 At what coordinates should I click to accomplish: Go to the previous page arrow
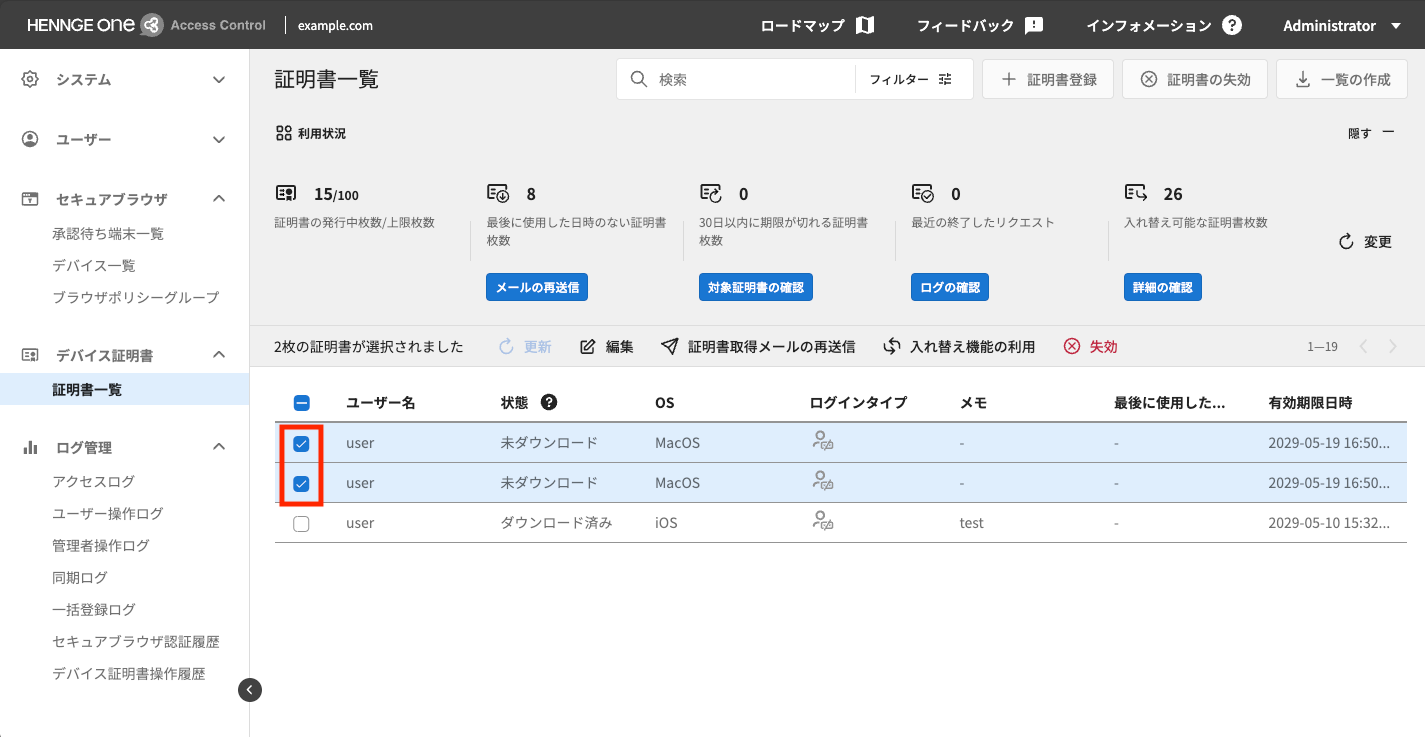tap(1363, 347)
